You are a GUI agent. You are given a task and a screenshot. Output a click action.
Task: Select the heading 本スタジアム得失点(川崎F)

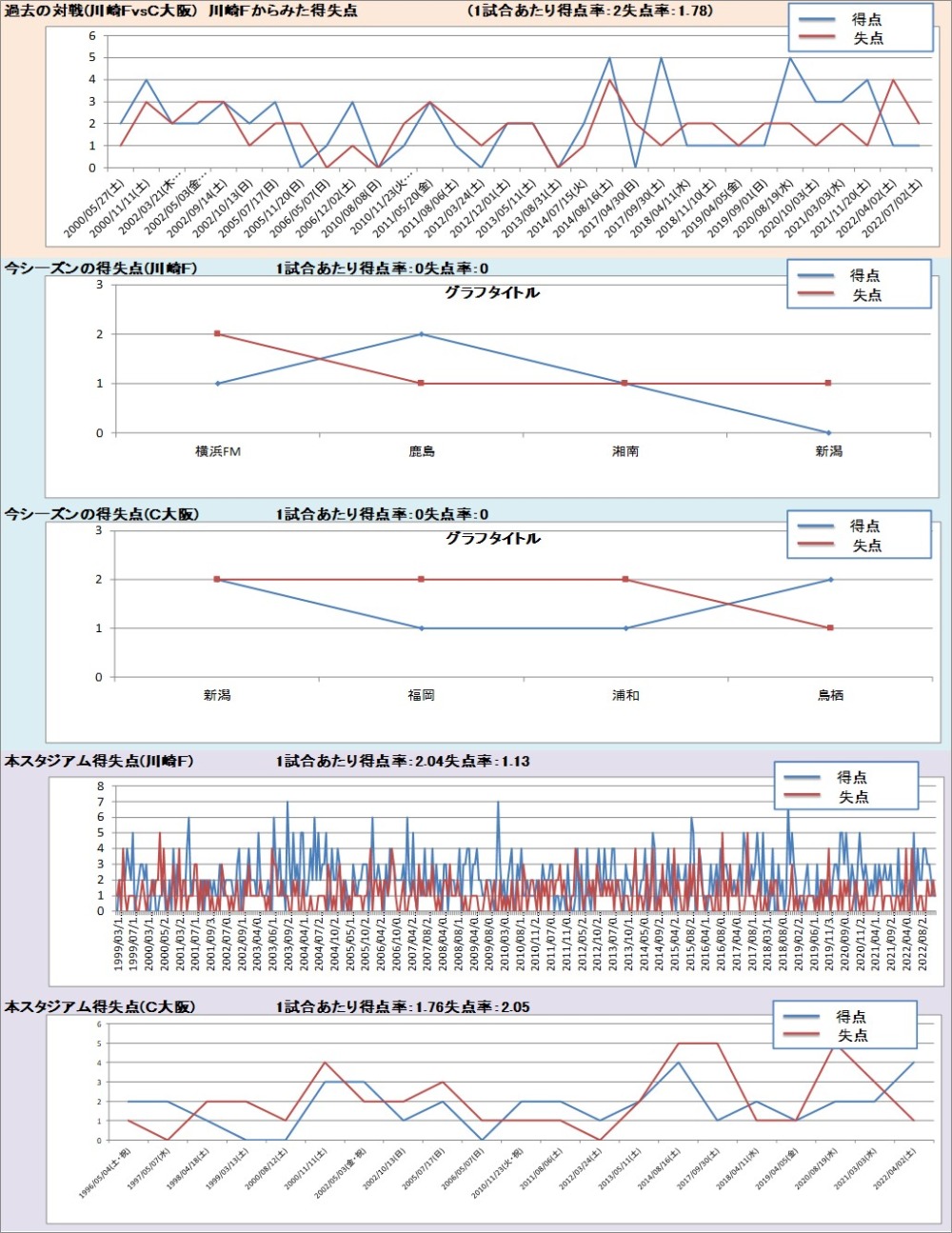[x=99, y=761]
